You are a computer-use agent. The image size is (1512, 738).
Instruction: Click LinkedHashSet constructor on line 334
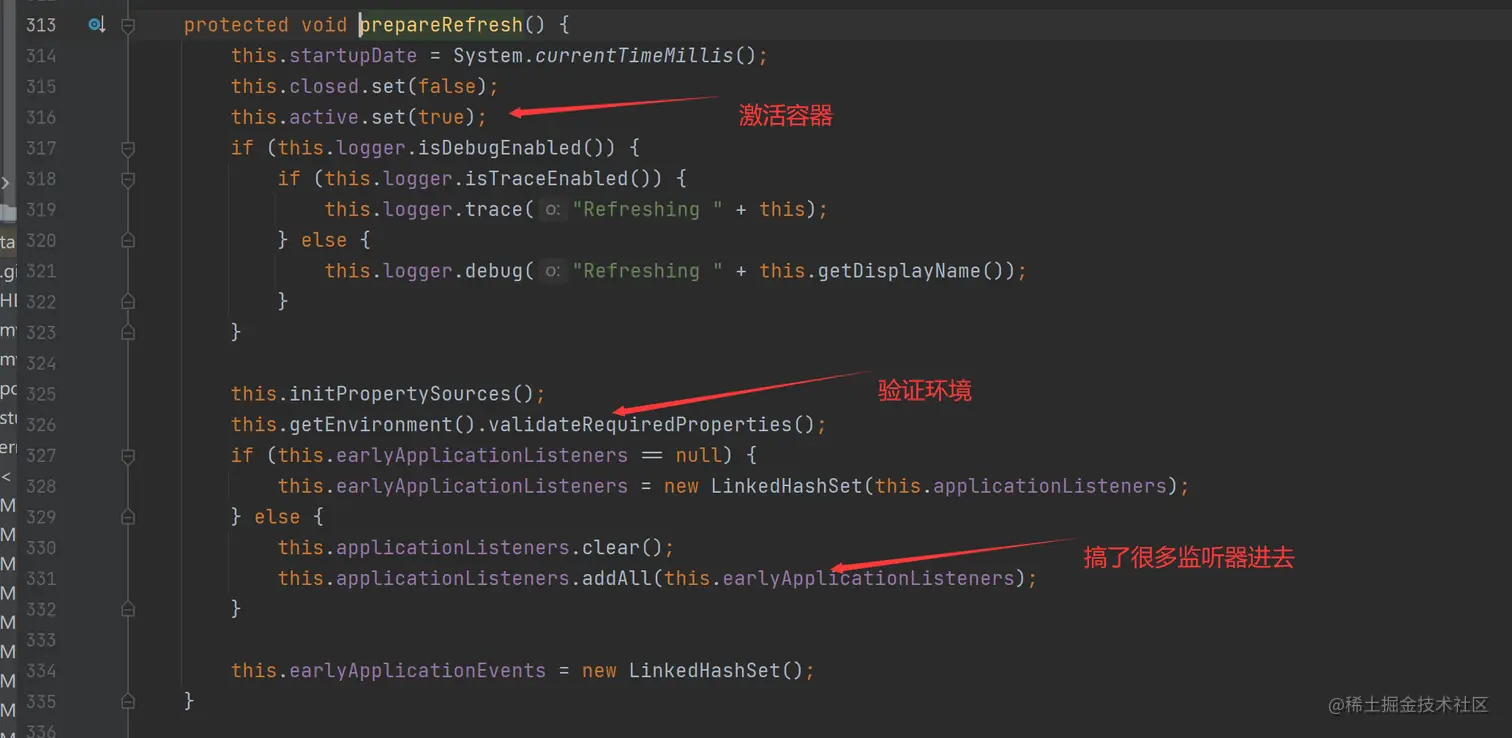[705, 671]
